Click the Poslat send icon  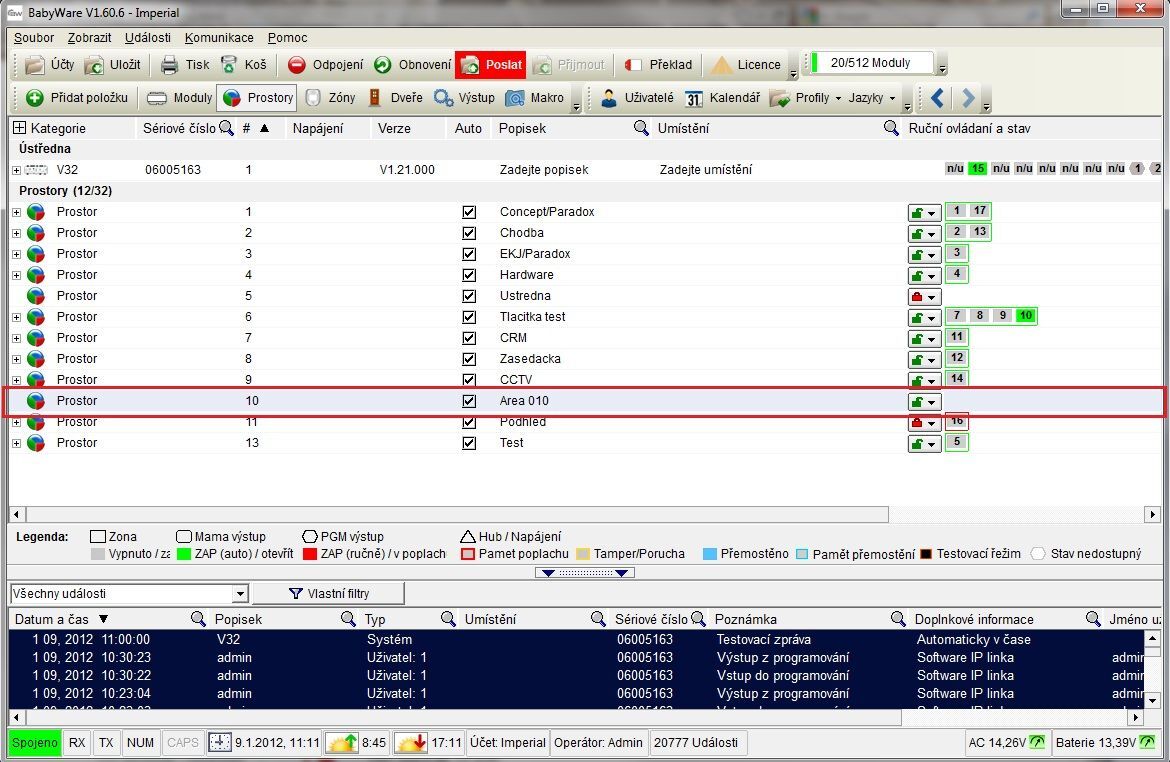click(x=469, y=65)
